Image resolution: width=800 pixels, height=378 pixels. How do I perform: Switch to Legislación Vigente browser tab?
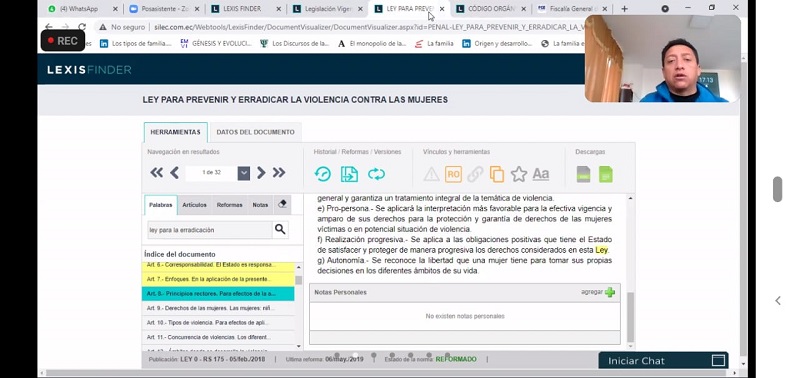coord(327,9)
